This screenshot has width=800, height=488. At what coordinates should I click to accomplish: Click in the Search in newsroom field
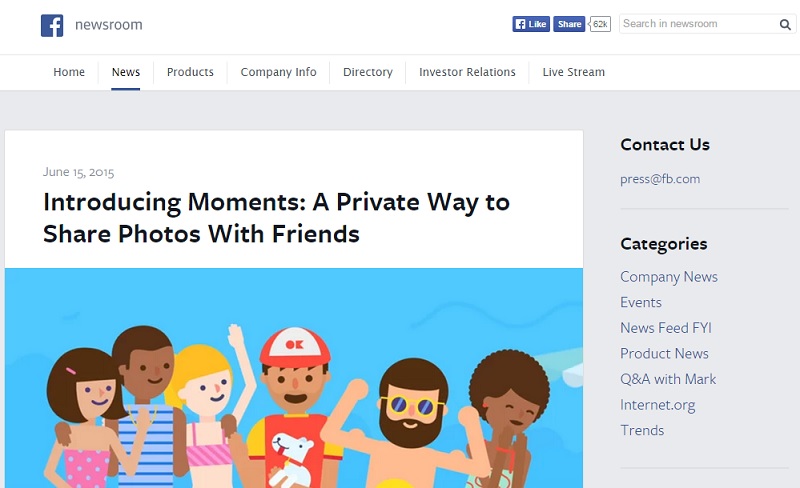point(697,24)
